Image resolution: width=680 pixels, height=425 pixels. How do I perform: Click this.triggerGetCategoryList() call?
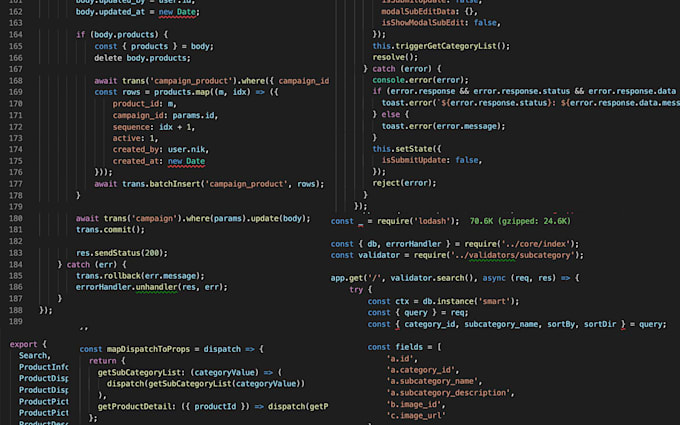[440, 45]
